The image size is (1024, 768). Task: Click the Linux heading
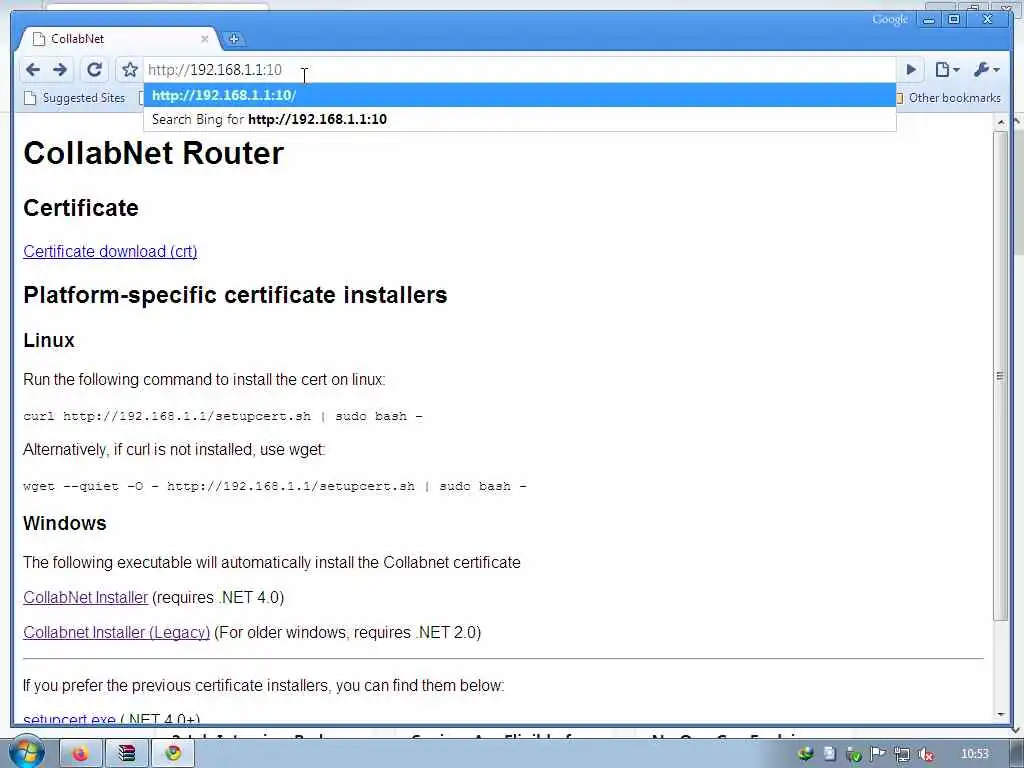(49, 340)
